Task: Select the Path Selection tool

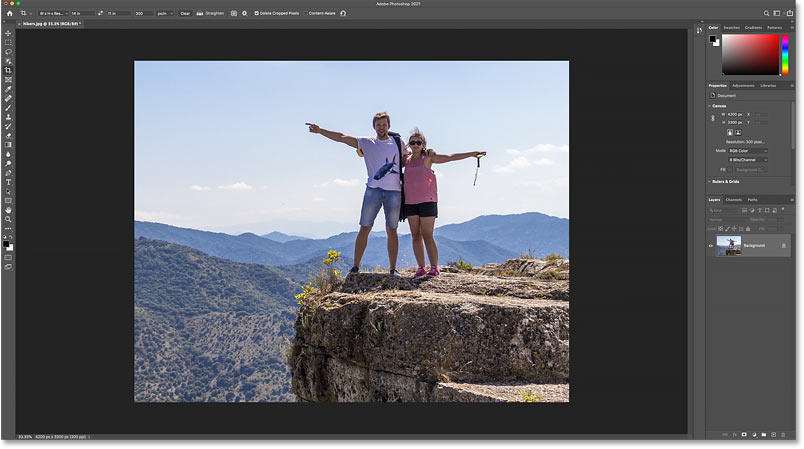Action: (8, 192)
